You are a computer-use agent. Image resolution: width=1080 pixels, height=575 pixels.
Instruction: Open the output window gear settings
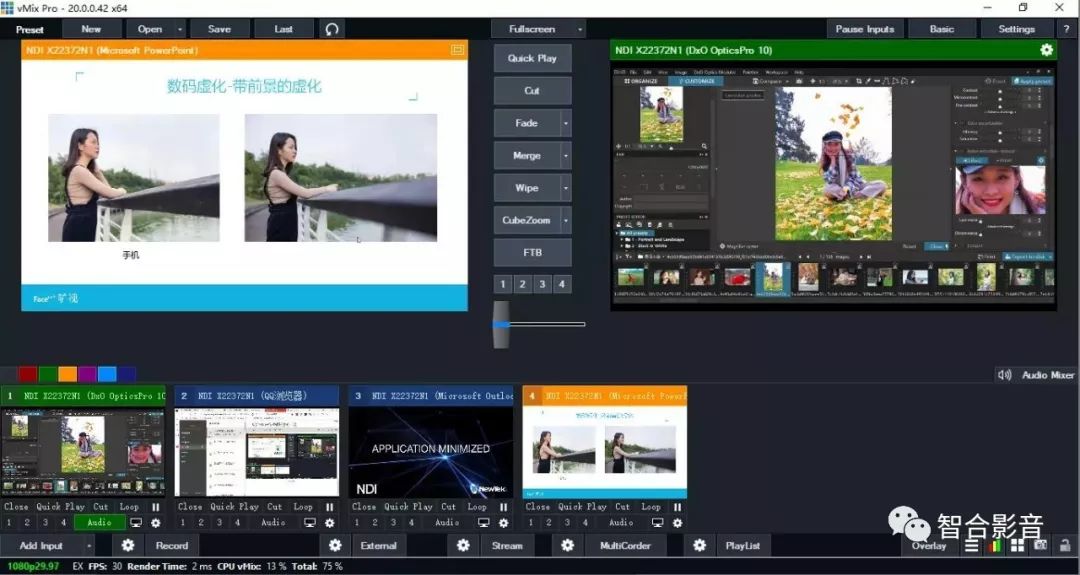tap(1046, 50)
